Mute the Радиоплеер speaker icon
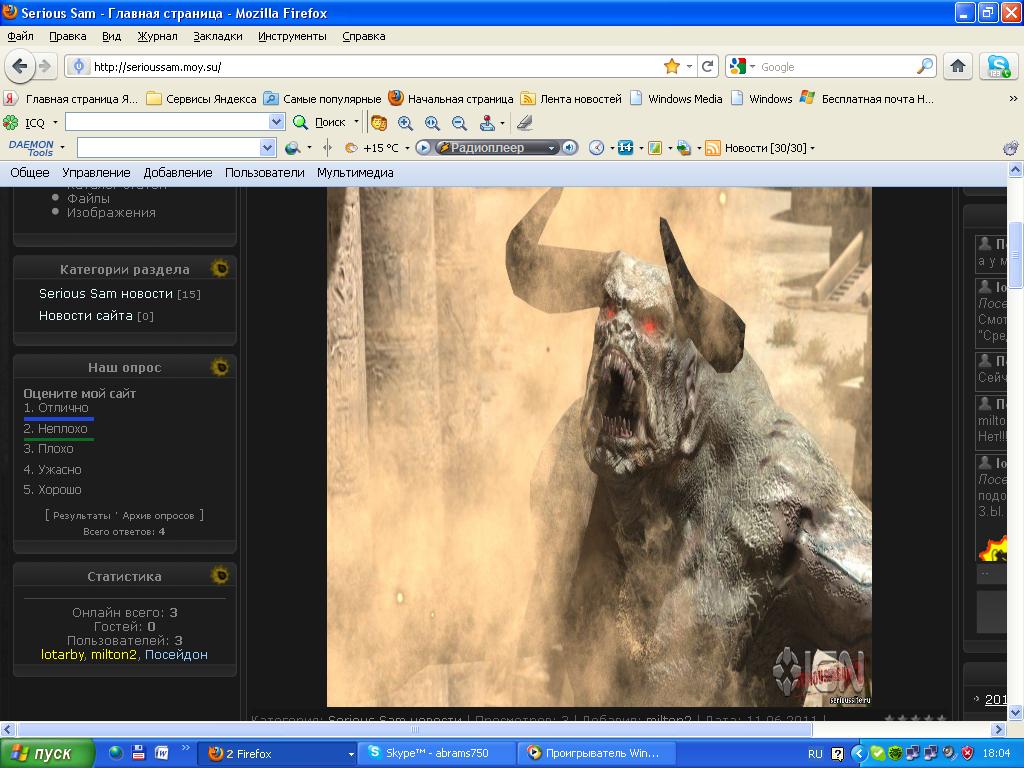1024x768 pixels. coord(569,148)
